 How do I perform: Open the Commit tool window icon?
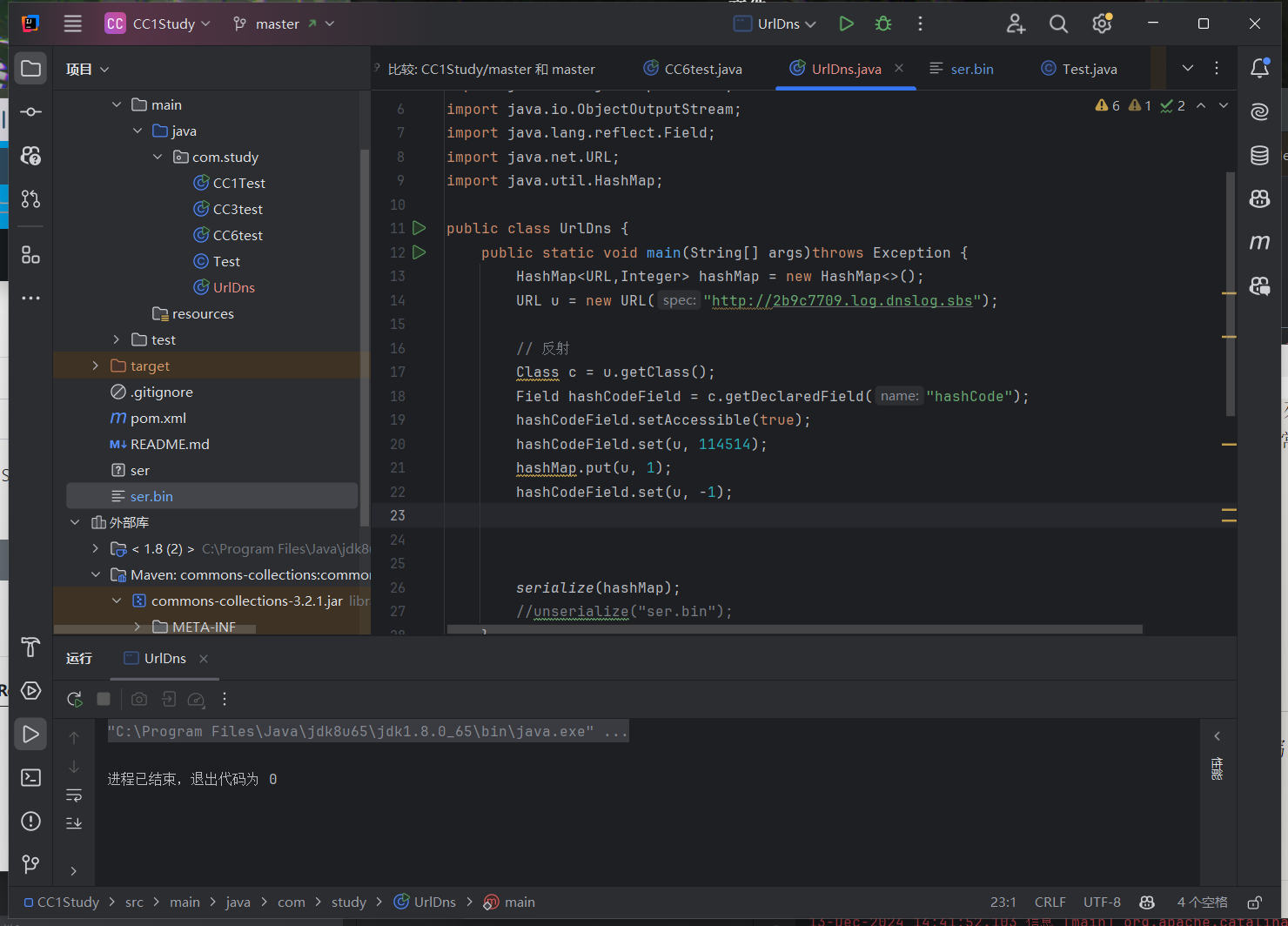30,112
